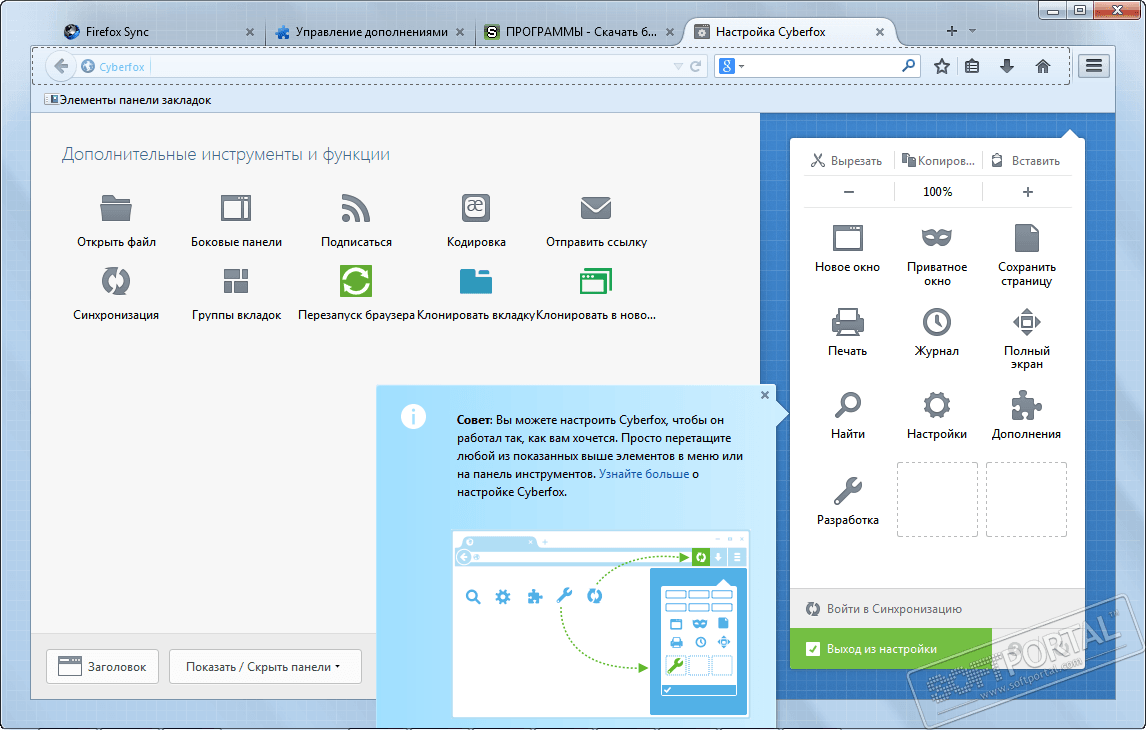Switch to the ПРОГРАММЫ - Скачать tab
Screen dimensions: 1146x730
tap(580, 32)
